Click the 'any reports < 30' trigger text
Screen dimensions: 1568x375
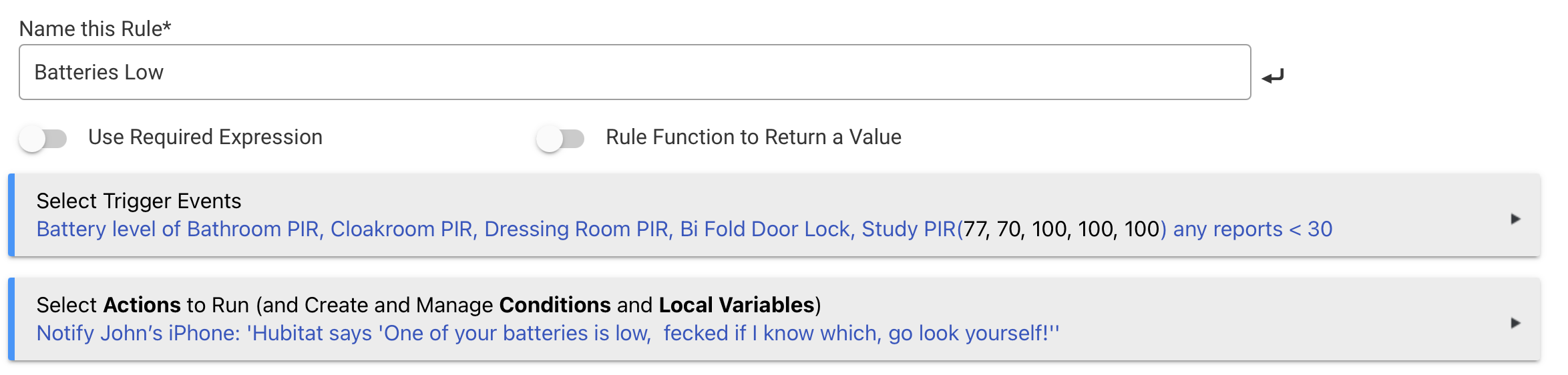(x=1253, y=229)
